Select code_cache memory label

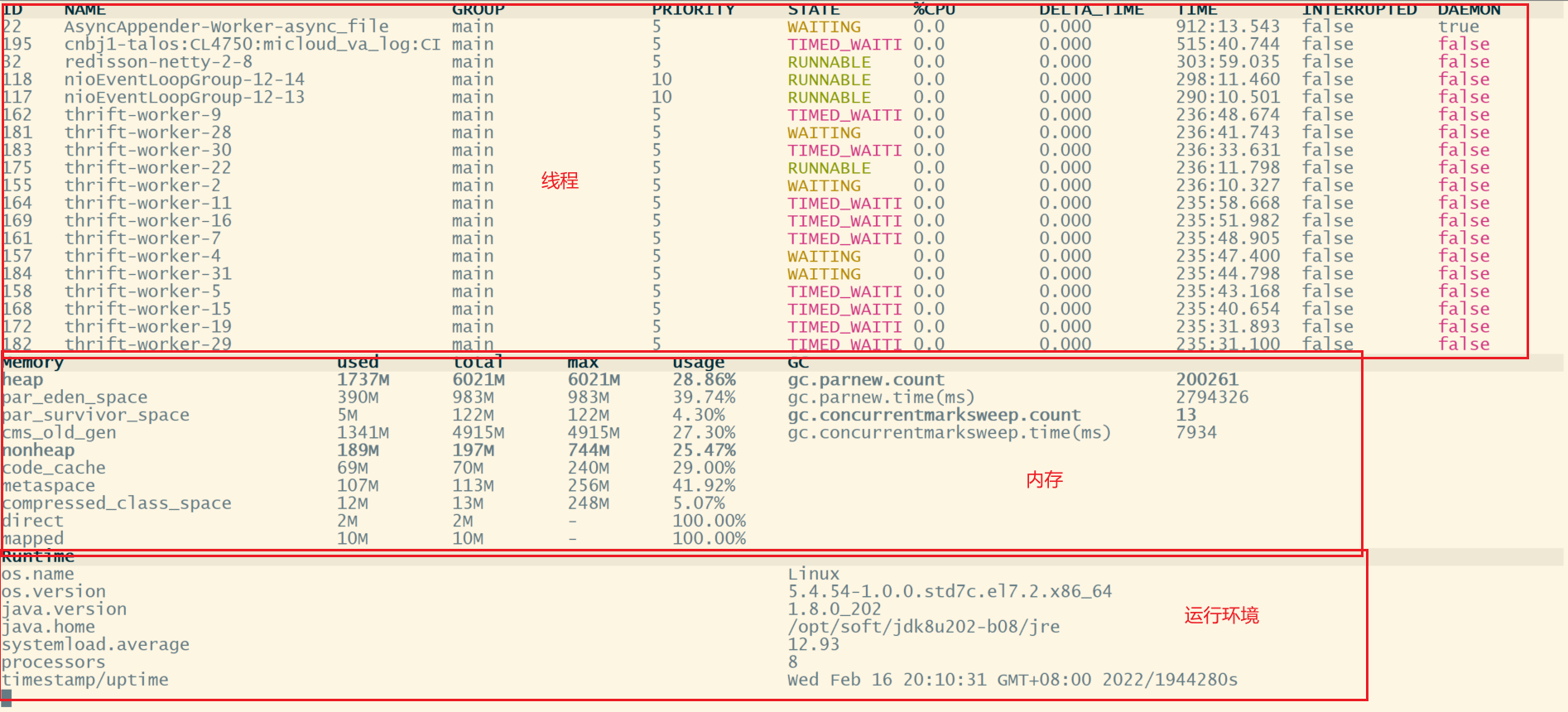click(x=54, y=468)
